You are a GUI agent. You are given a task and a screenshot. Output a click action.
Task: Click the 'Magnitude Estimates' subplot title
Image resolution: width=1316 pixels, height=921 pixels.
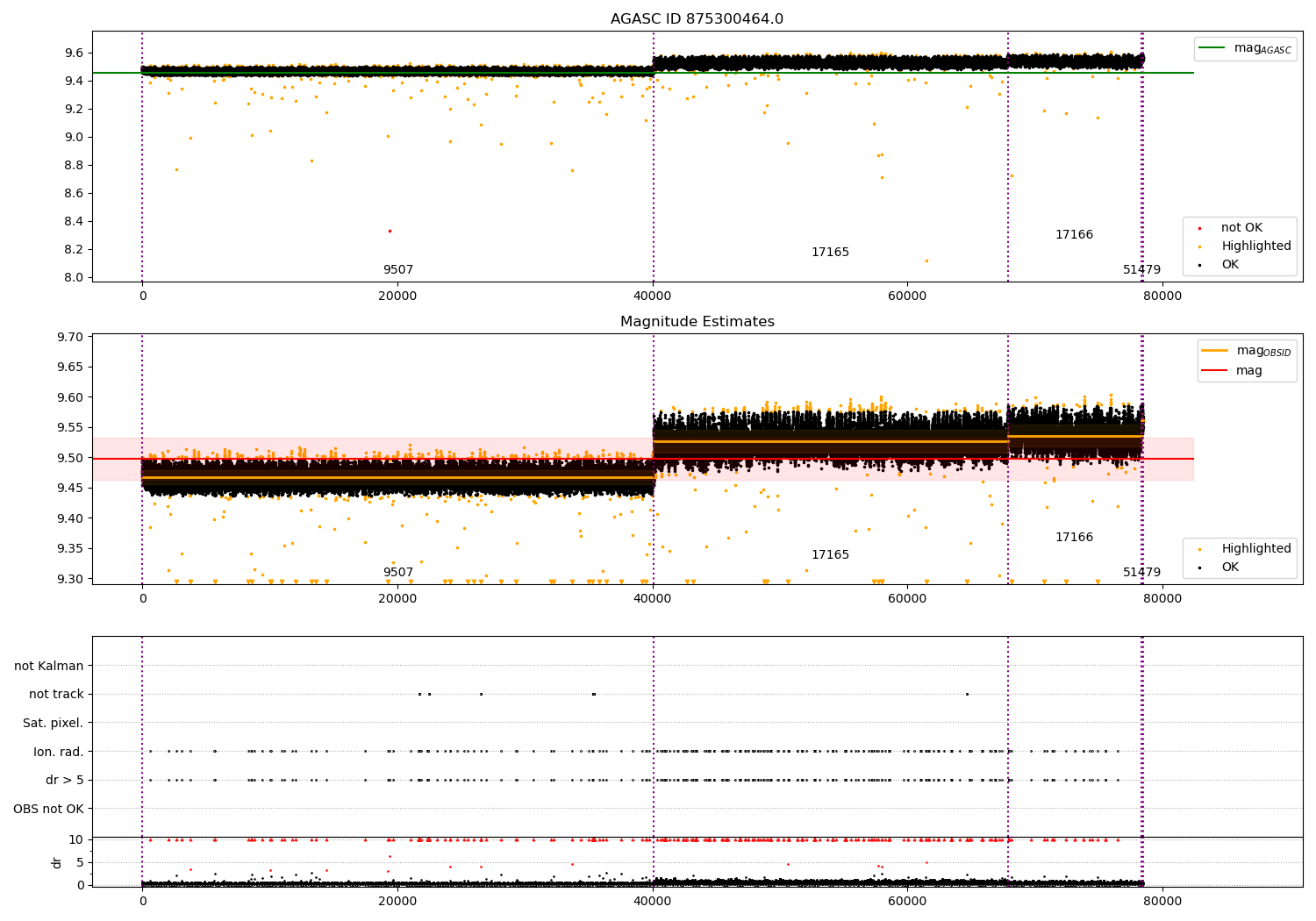[697, 322]
